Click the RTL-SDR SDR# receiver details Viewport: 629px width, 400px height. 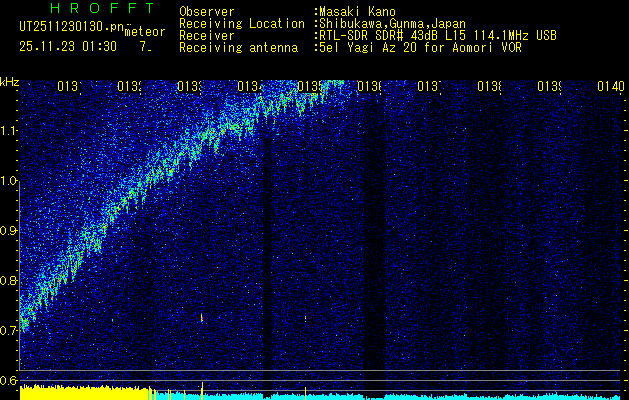pos(438,36)
